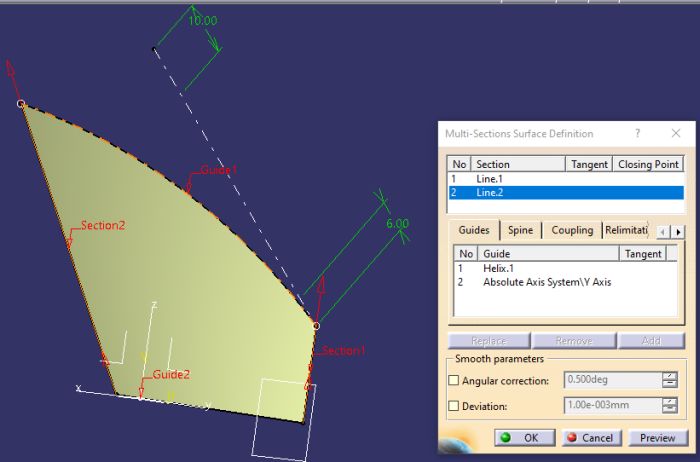
Task: Toggle the Deviation checkbox
Action: tap(454, 406)
